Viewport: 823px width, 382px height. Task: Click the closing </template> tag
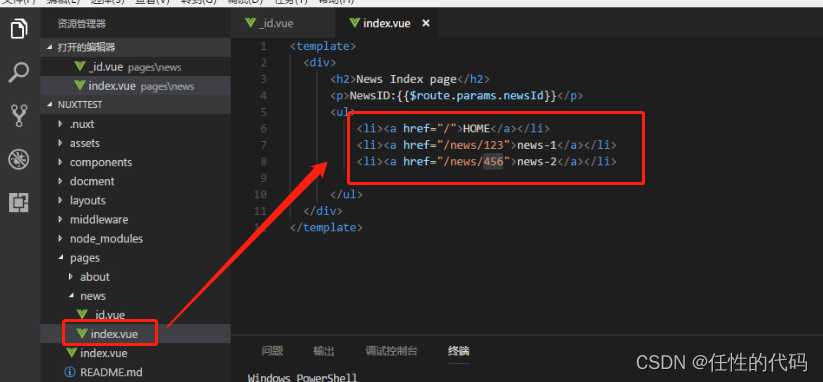point(326,228)
